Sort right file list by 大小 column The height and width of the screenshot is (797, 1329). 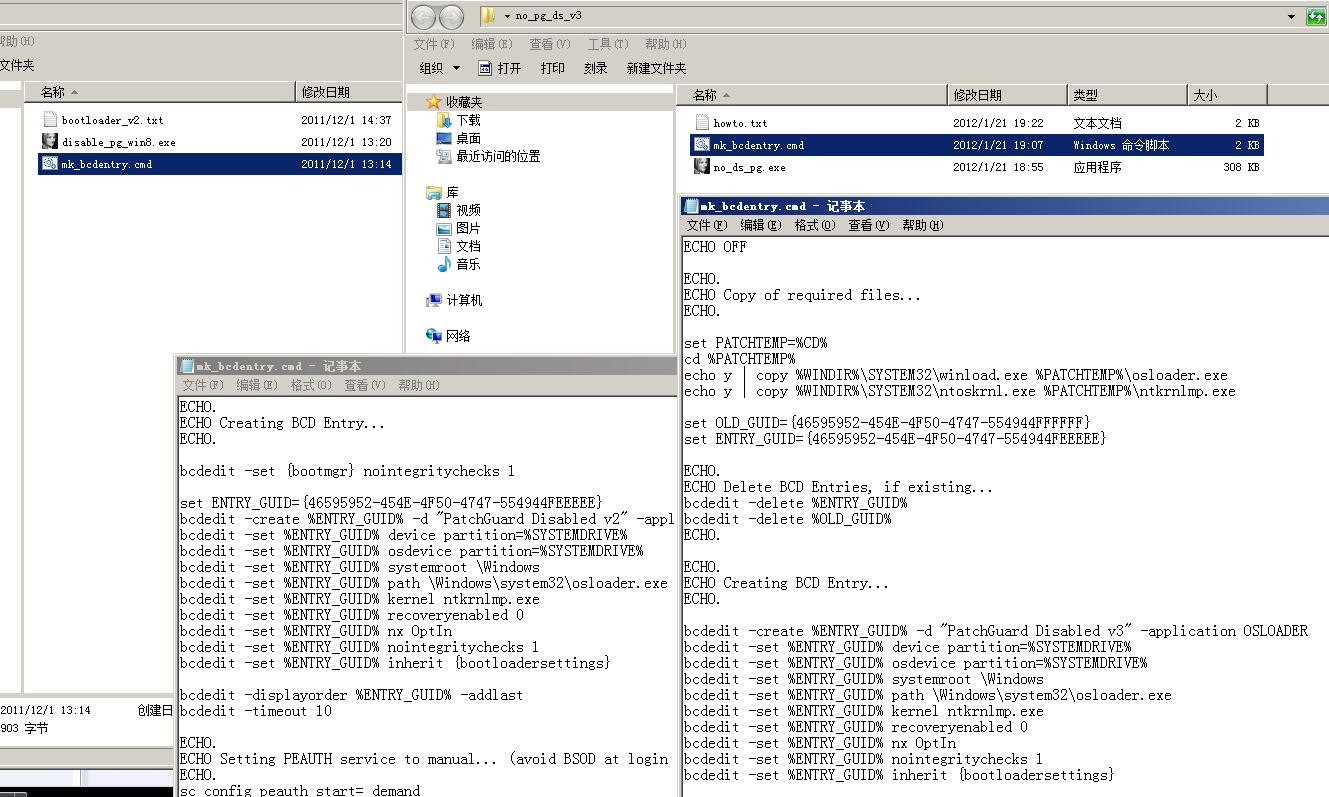click(x=1227, y=95)
